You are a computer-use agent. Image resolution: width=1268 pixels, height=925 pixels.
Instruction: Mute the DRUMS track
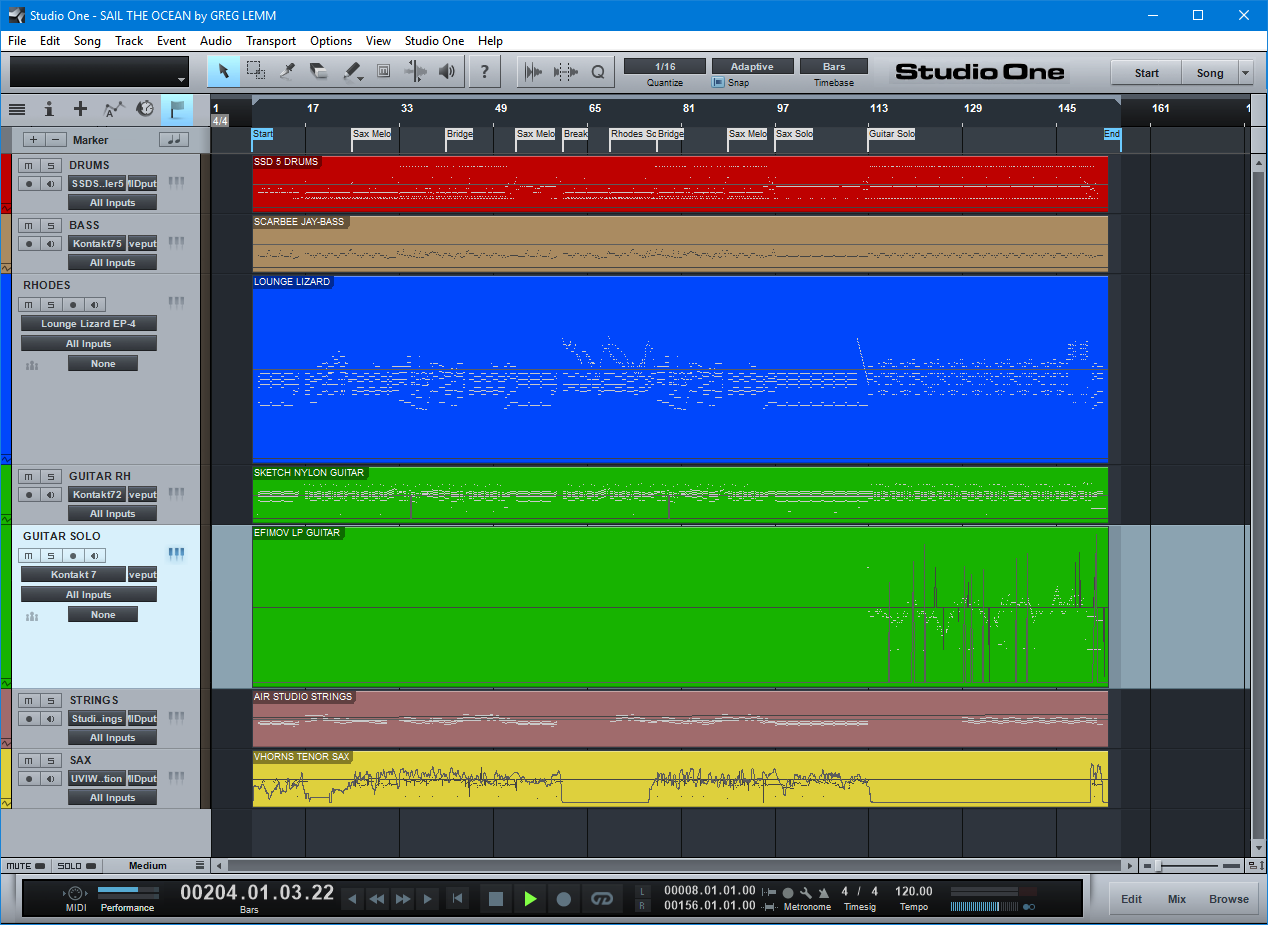point(29,165)
